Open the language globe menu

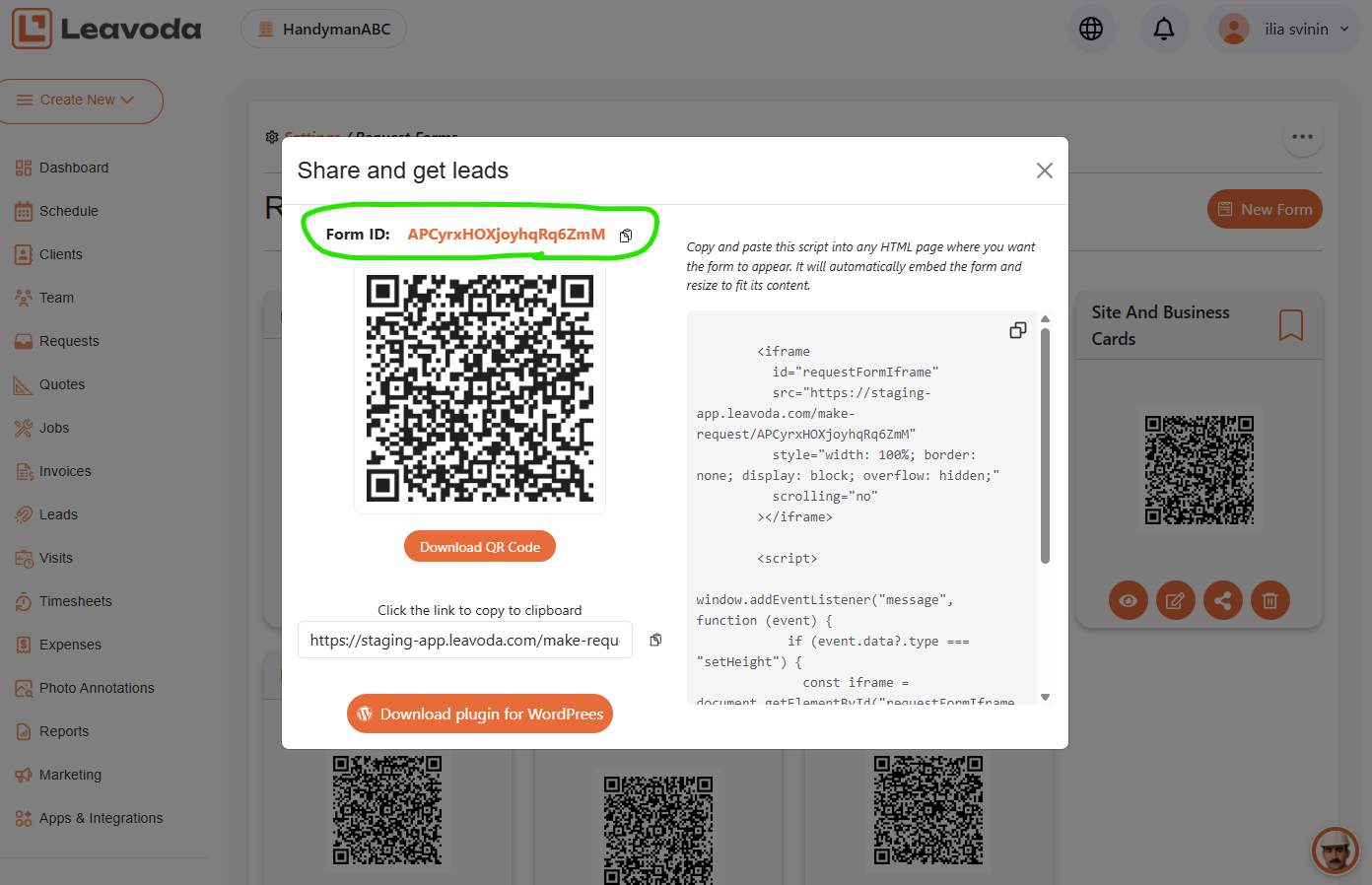coord(1091,30)
